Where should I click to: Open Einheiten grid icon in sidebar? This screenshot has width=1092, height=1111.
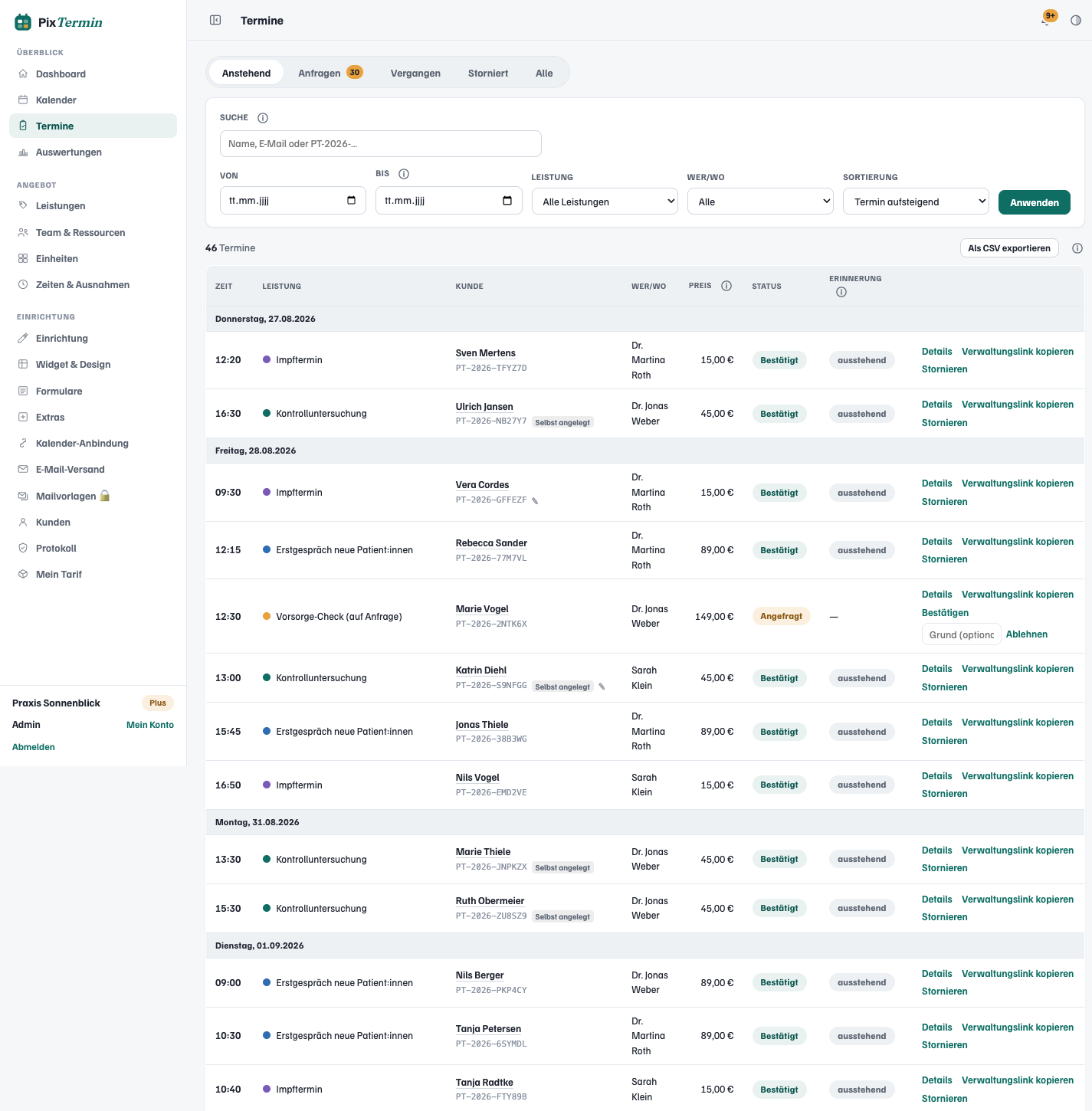23,258
